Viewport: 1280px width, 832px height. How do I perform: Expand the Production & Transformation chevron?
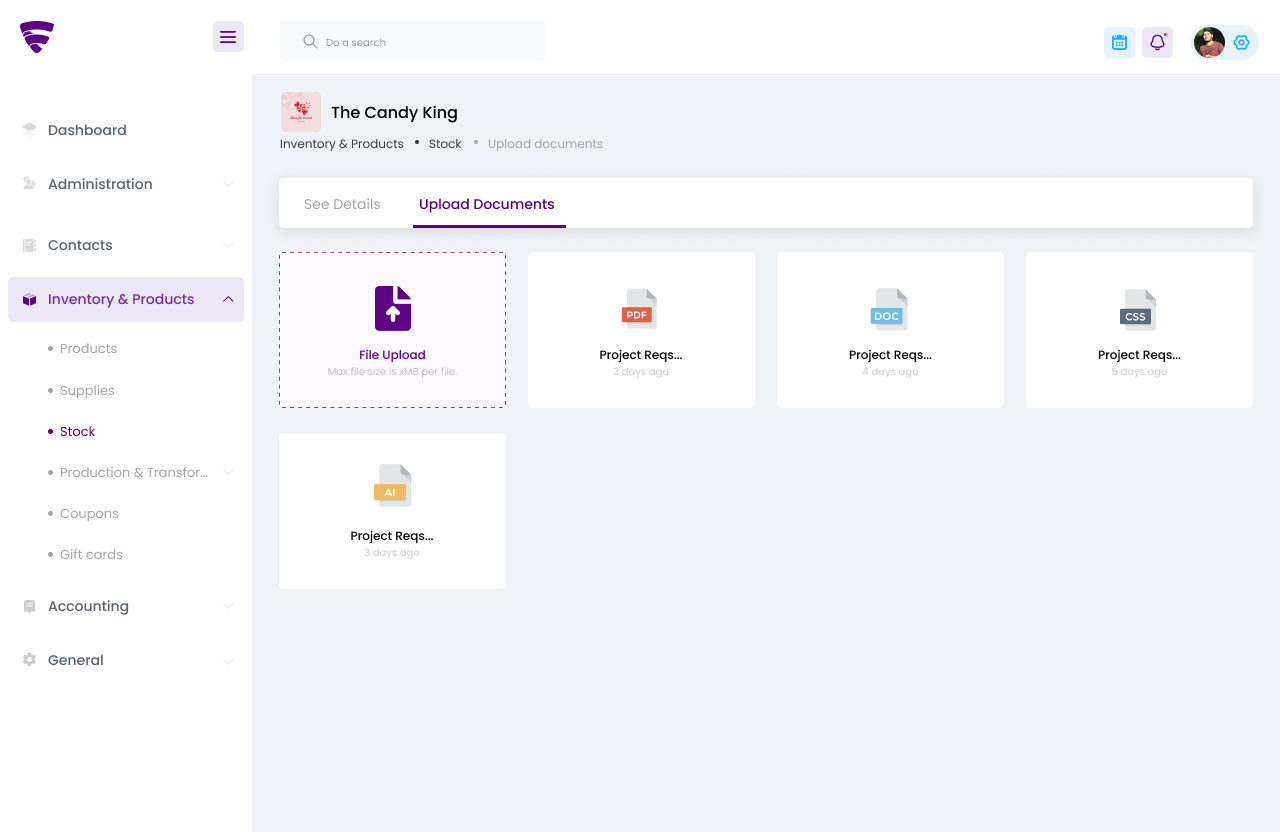[228, 472]
